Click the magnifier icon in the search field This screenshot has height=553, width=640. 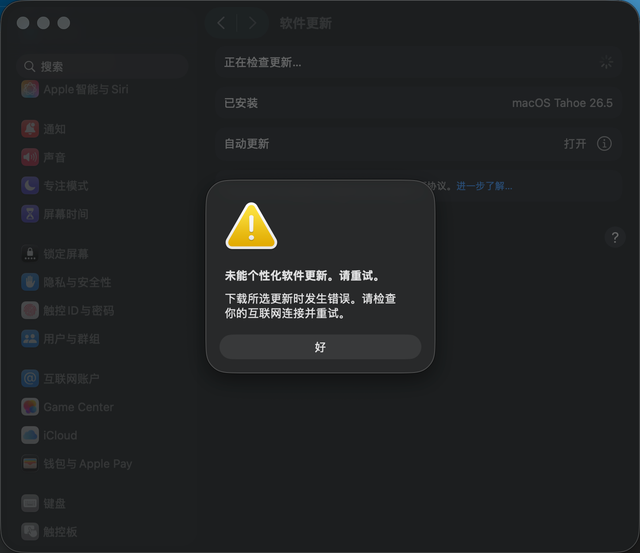pos(29,66)
